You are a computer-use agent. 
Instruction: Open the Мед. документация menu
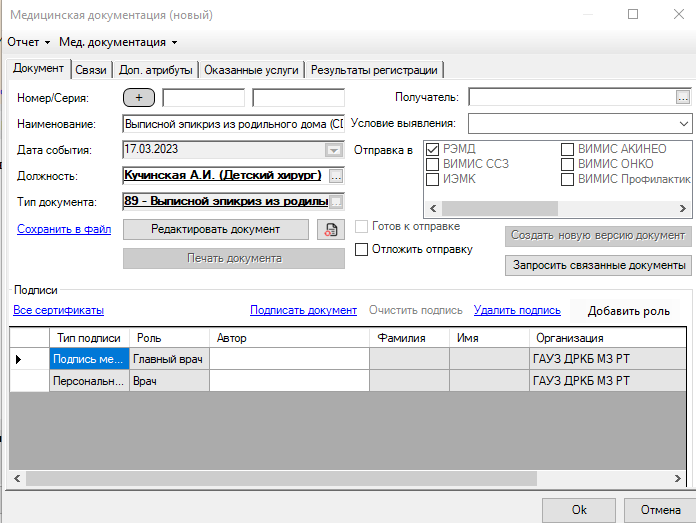[118, 43]
